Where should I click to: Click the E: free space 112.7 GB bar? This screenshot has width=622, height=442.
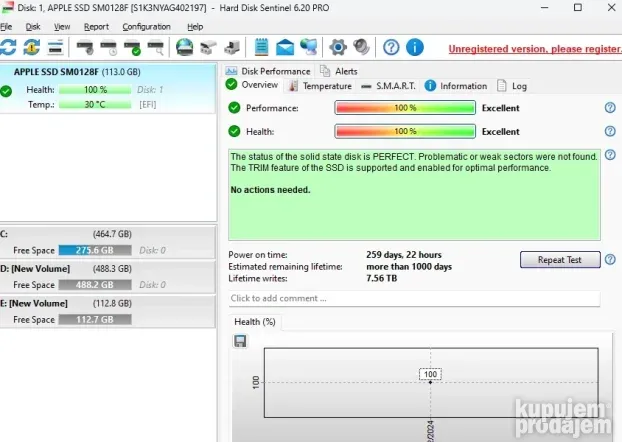(95, 319)
